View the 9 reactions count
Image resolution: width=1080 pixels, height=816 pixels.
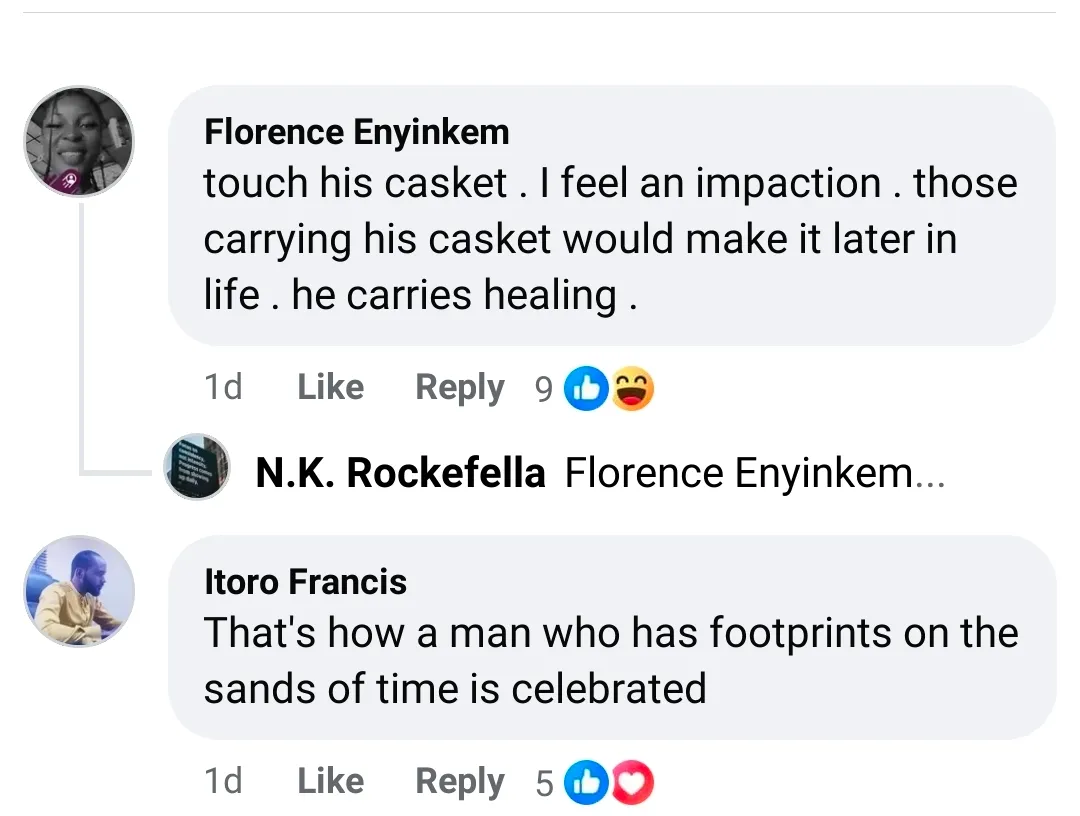(543, 389)
